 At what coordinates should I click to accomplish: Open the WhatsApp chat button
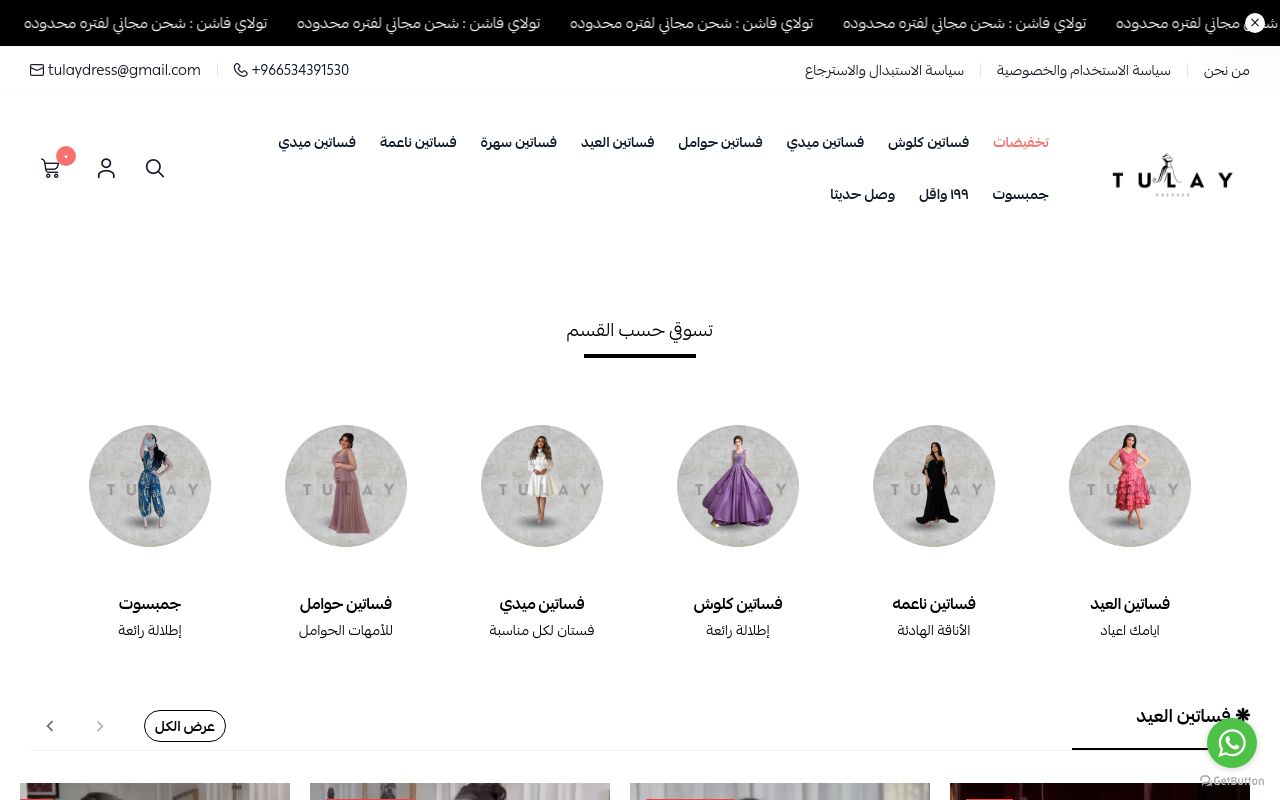(1232, 743)
